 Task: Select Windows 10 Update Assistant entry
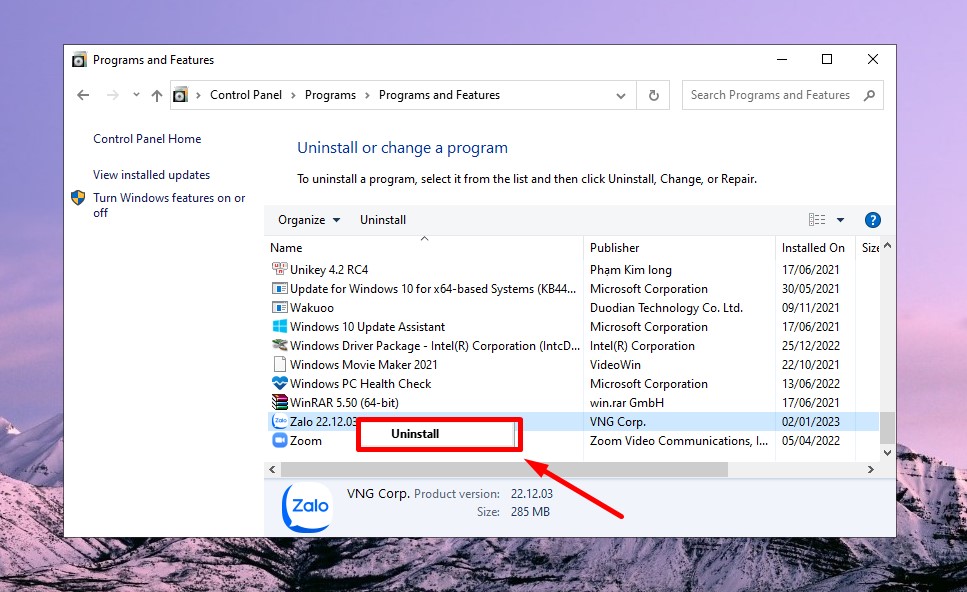click(367, 327)
